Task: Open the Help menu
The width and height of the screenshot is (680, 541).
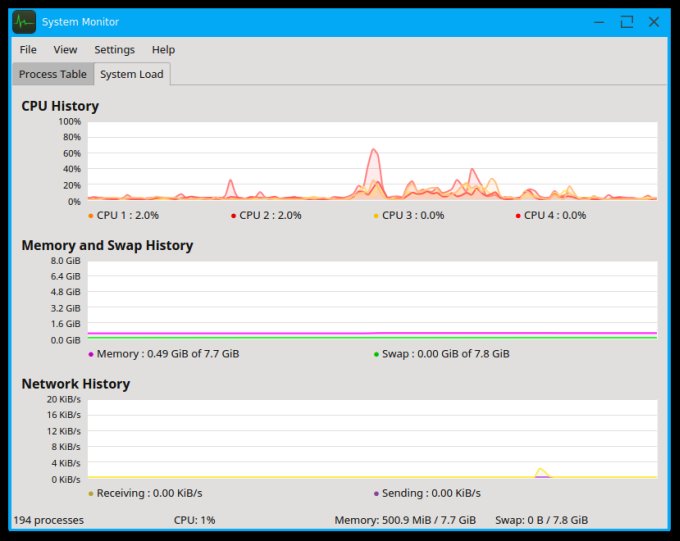Action: [x=163, y=49]
